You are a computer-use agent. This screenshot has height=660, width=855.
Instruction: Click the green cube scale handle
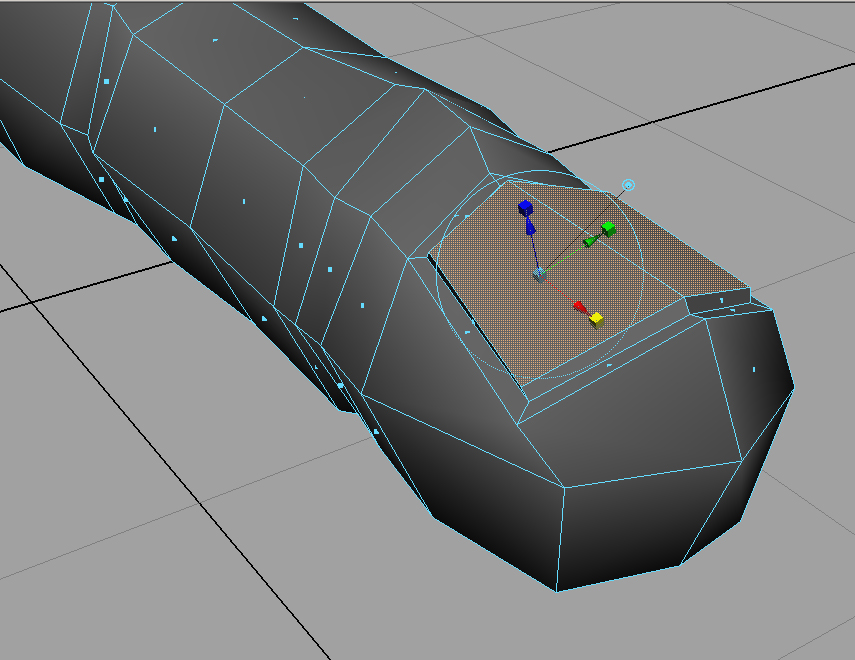[609, 230]
